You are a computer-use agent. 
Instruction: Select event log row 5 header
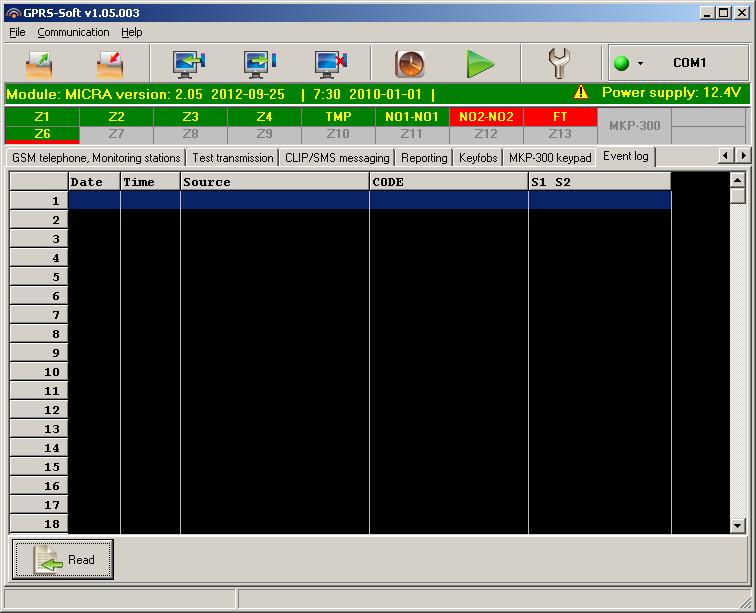(x=39, y=277)
